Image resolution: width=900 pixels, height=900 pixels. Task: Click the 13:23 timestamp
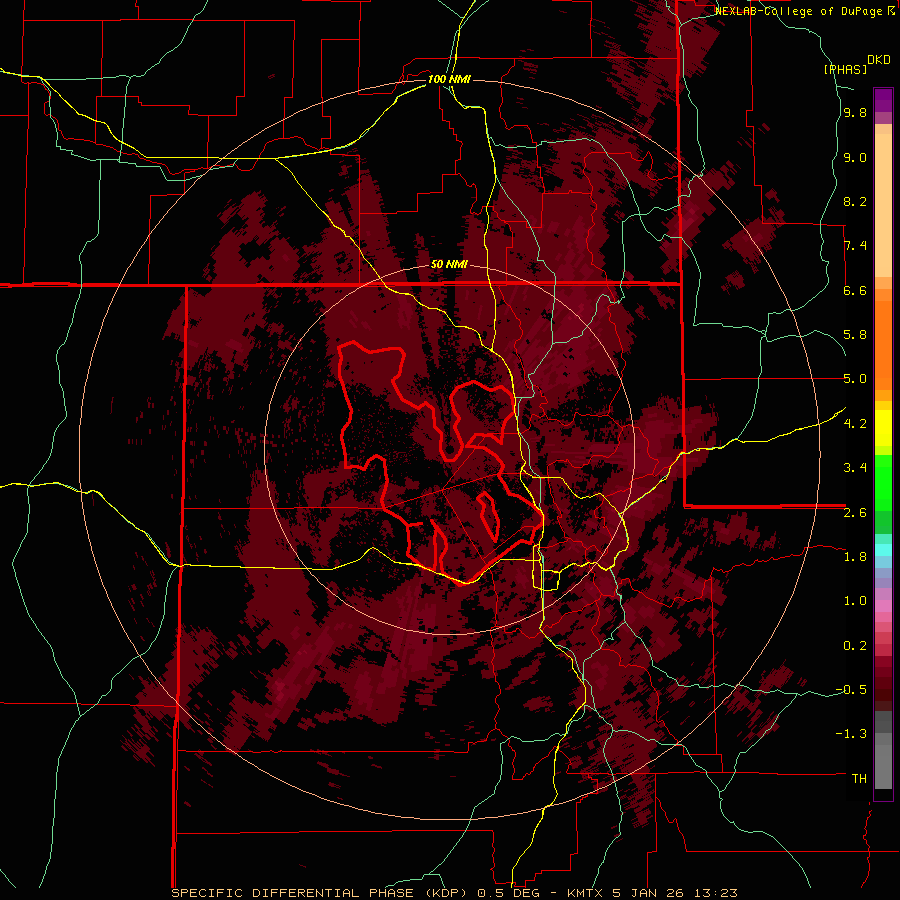point(715,893)
